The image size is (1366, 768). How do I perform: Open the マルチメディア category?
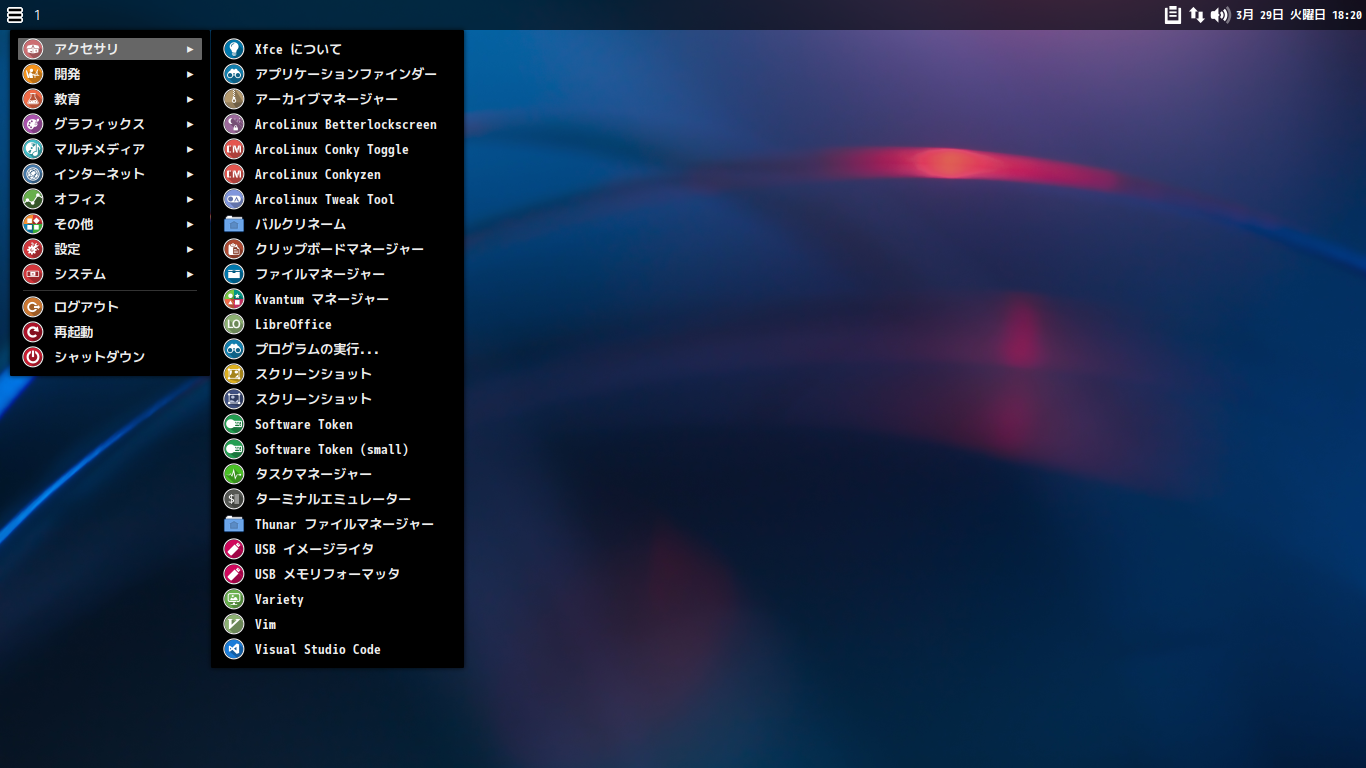110,149
